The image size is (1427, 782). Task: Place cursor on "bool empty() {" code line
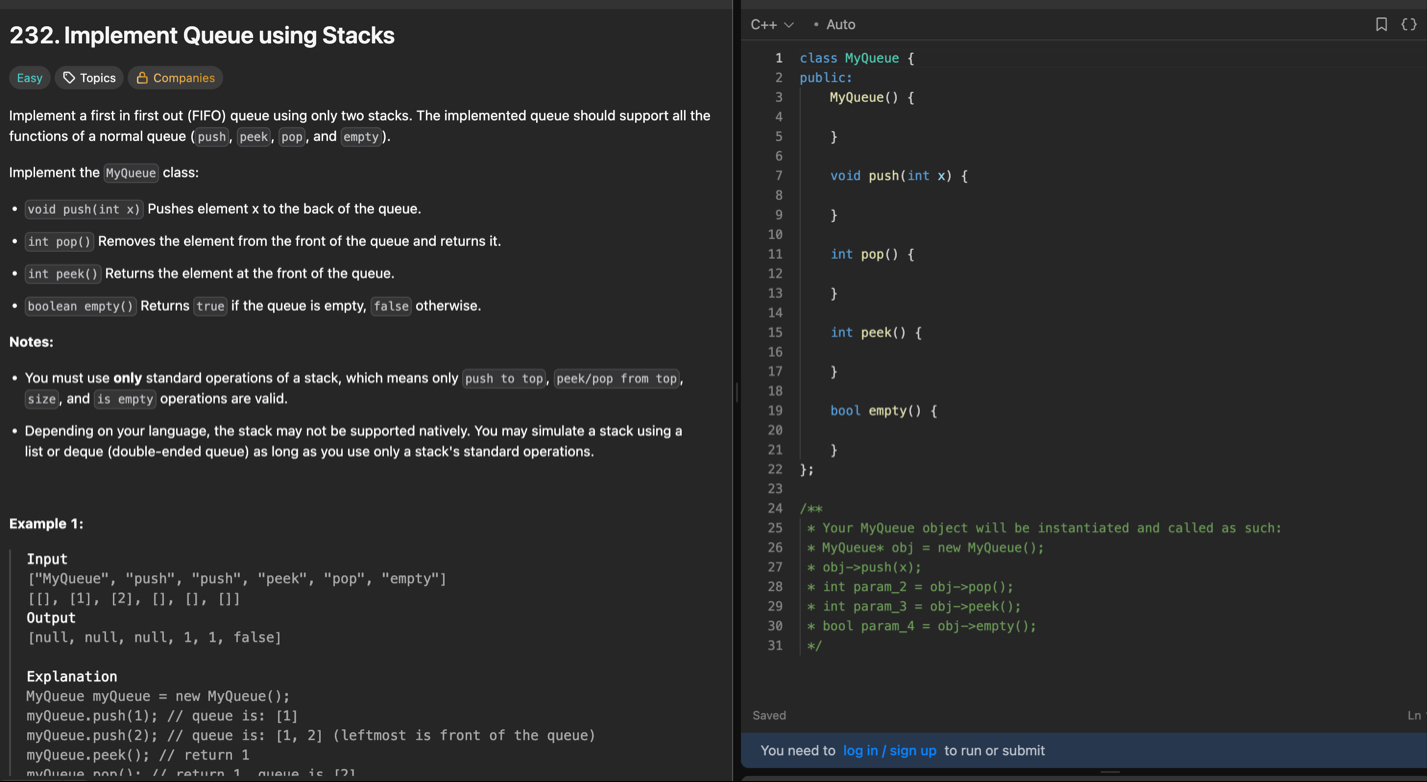tap(884, 411)
